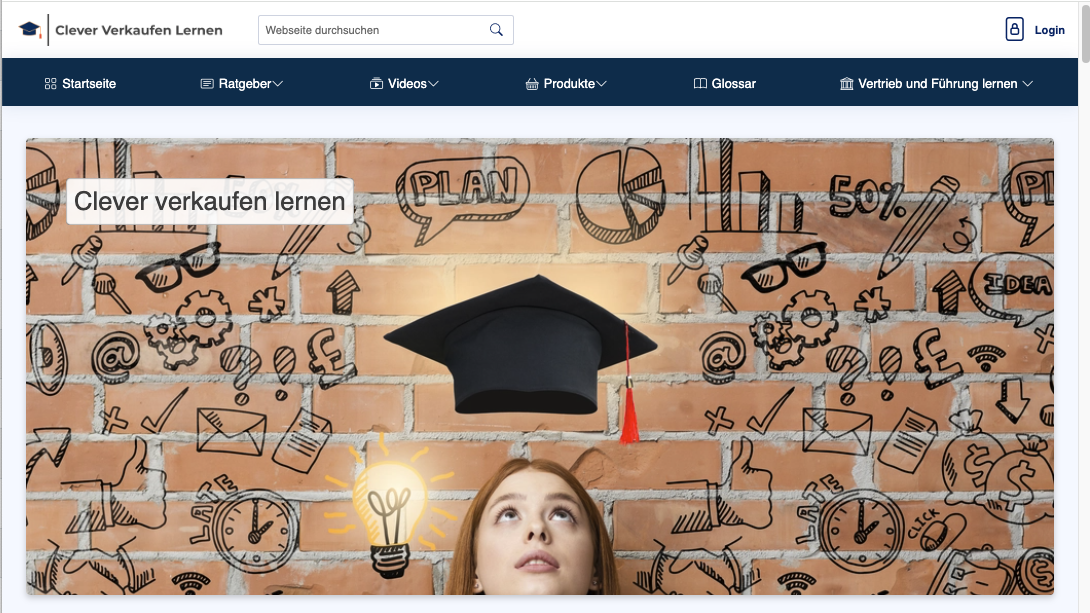Click the magnifying glass search icon
This screenshot has width=1090, height=613.
(x=496, y=30)
